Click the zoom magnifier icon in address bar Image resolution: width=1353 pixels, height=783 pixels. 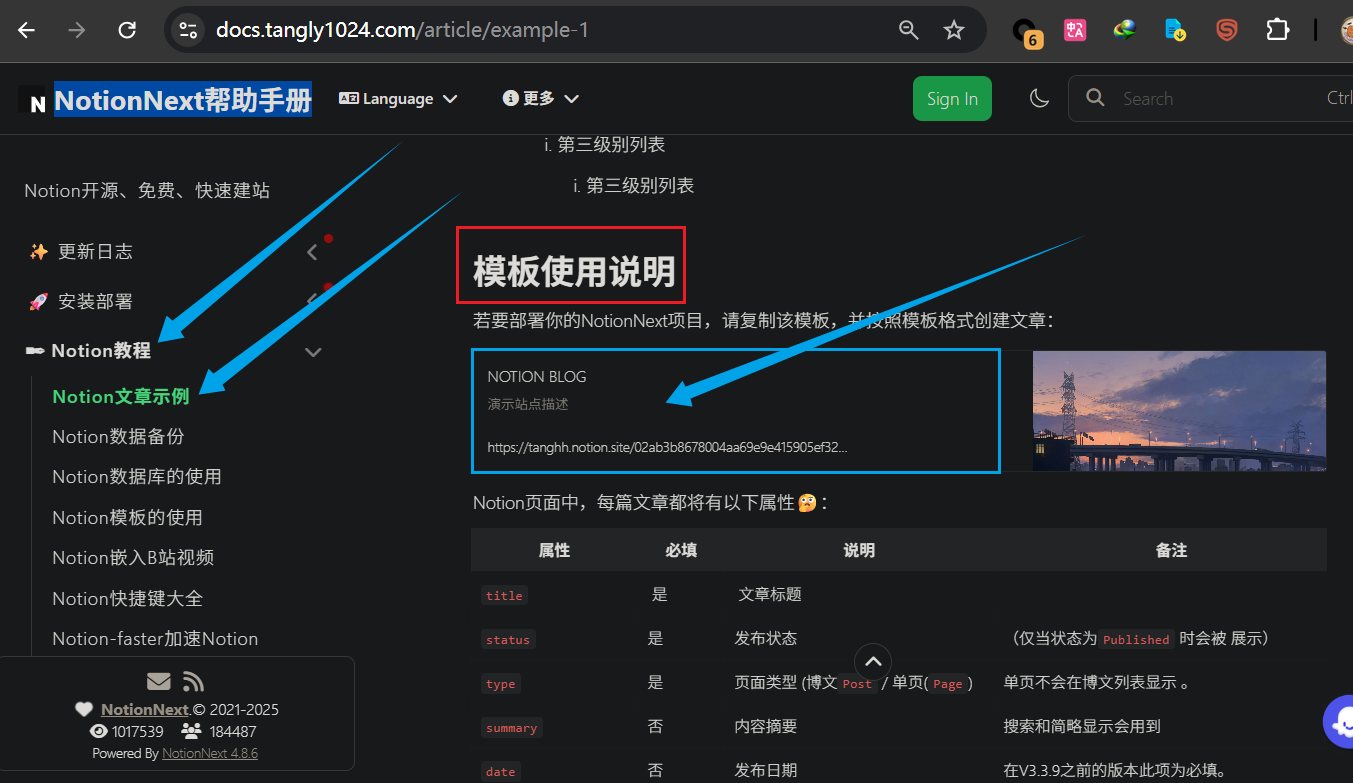(909, 30)
